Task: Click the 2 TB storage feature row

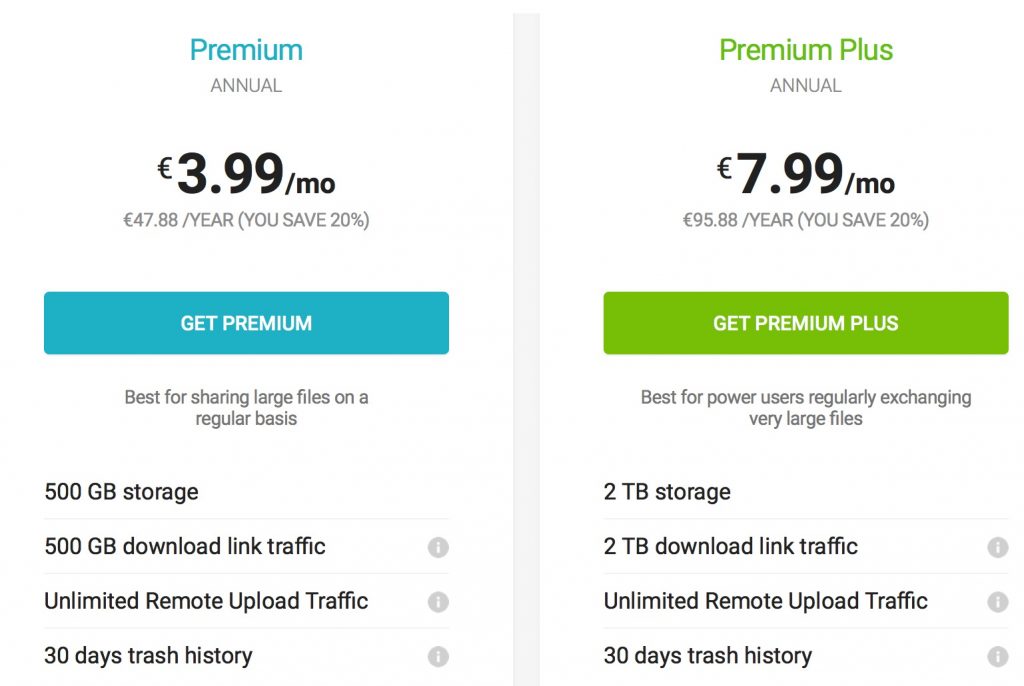Action: click(806, 492)
